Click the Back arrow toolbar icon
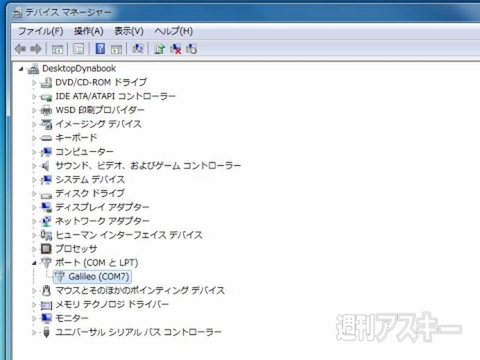 coord(20,49)
